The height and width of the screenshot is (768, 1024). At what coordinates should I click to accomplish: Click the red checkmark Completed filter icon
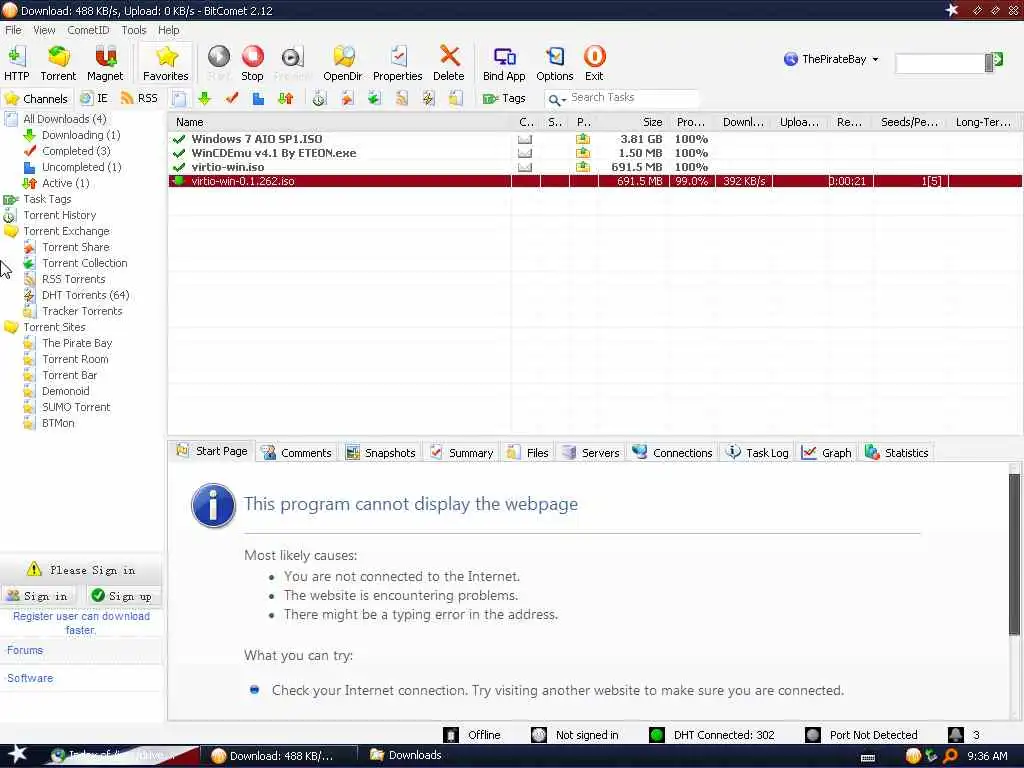coord(232,99)
